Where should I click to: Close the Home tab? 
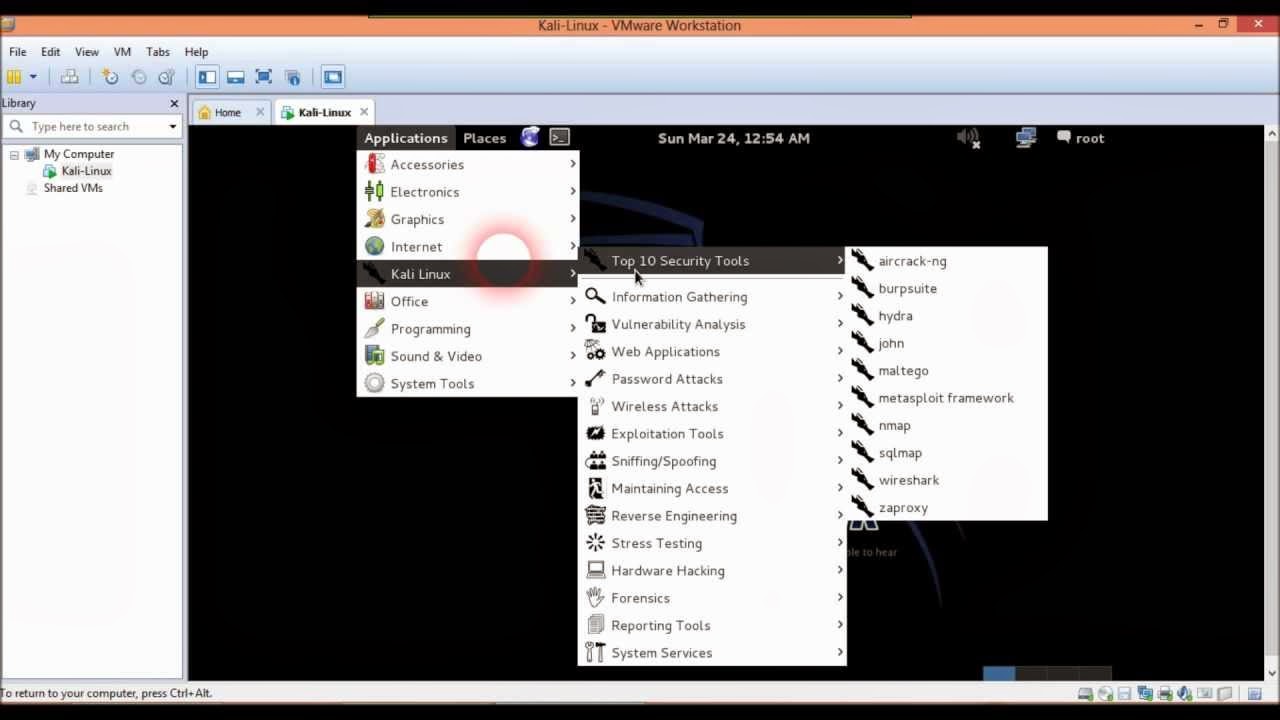click(260, 112)
